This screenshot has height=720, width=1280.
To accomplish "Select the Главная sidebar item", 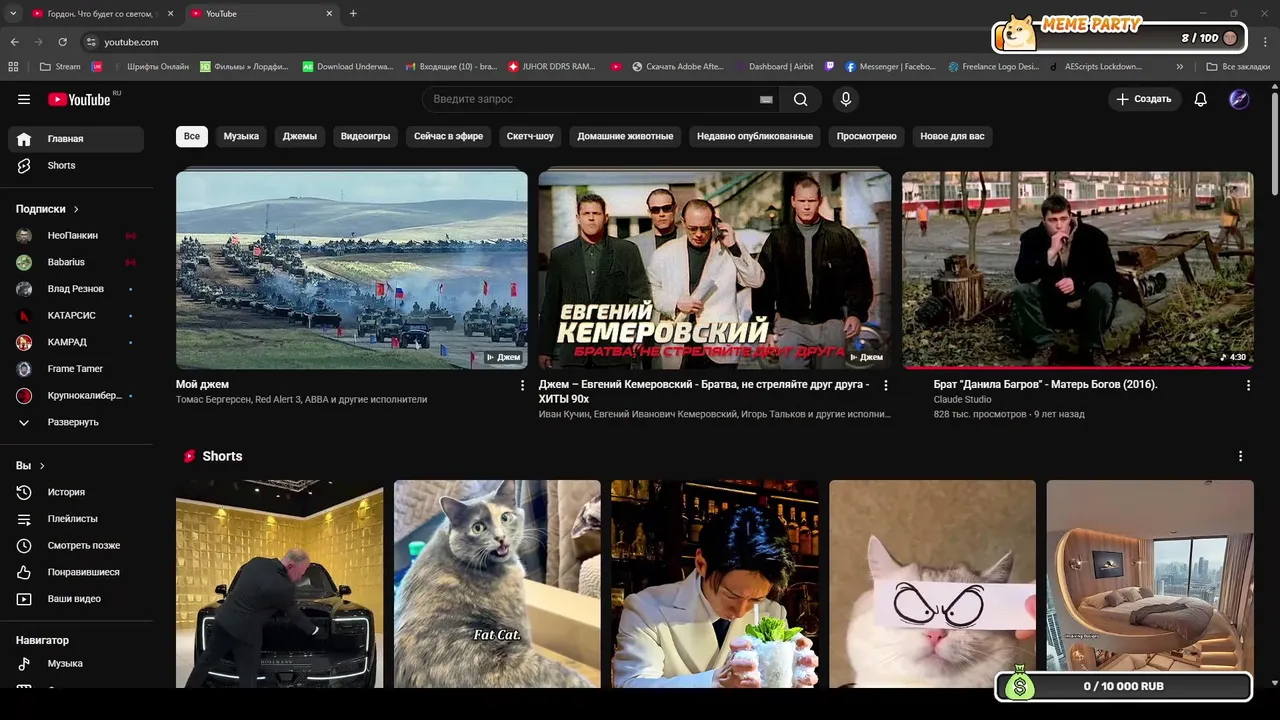I will point(76,139).
